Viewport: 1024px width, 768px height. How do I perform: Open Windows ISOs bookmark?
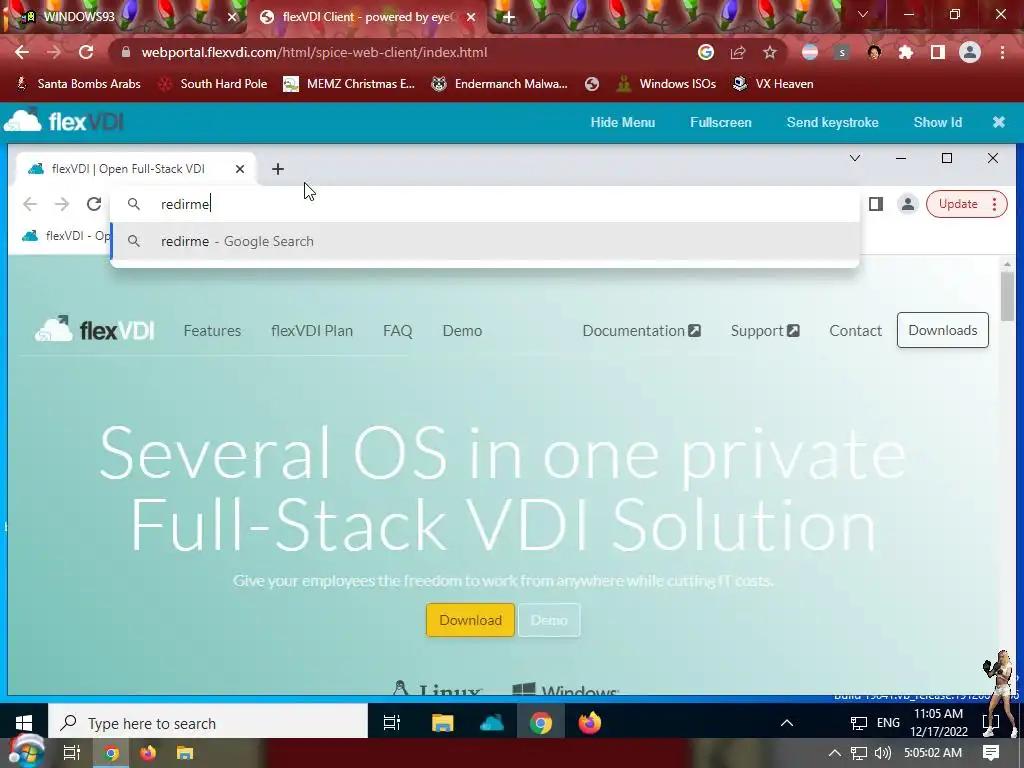pyautogui.click(x=666, y=84)
